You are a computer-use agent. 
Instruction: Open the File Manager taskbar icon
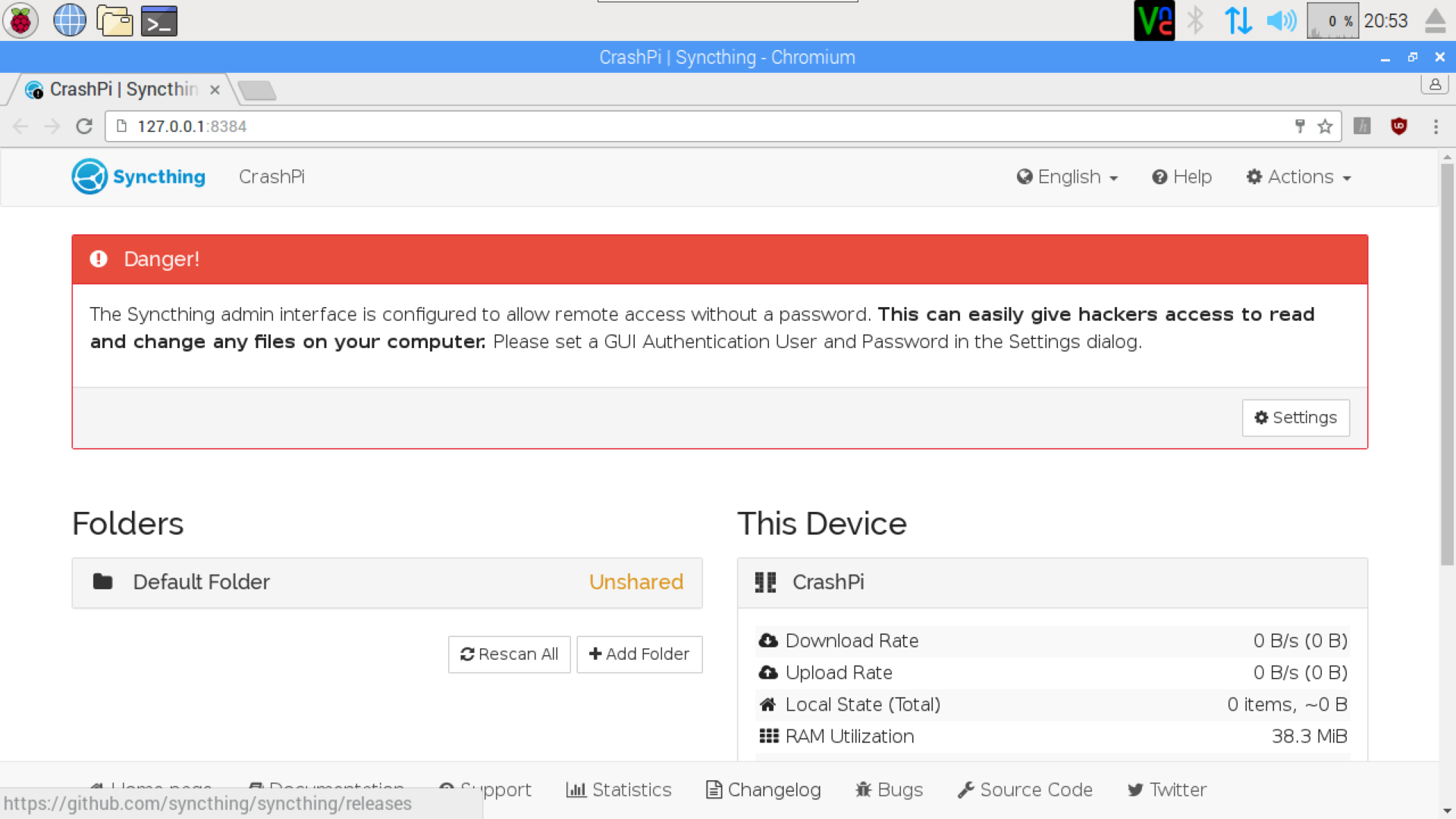pyautogui.click(x=115, y=20)
